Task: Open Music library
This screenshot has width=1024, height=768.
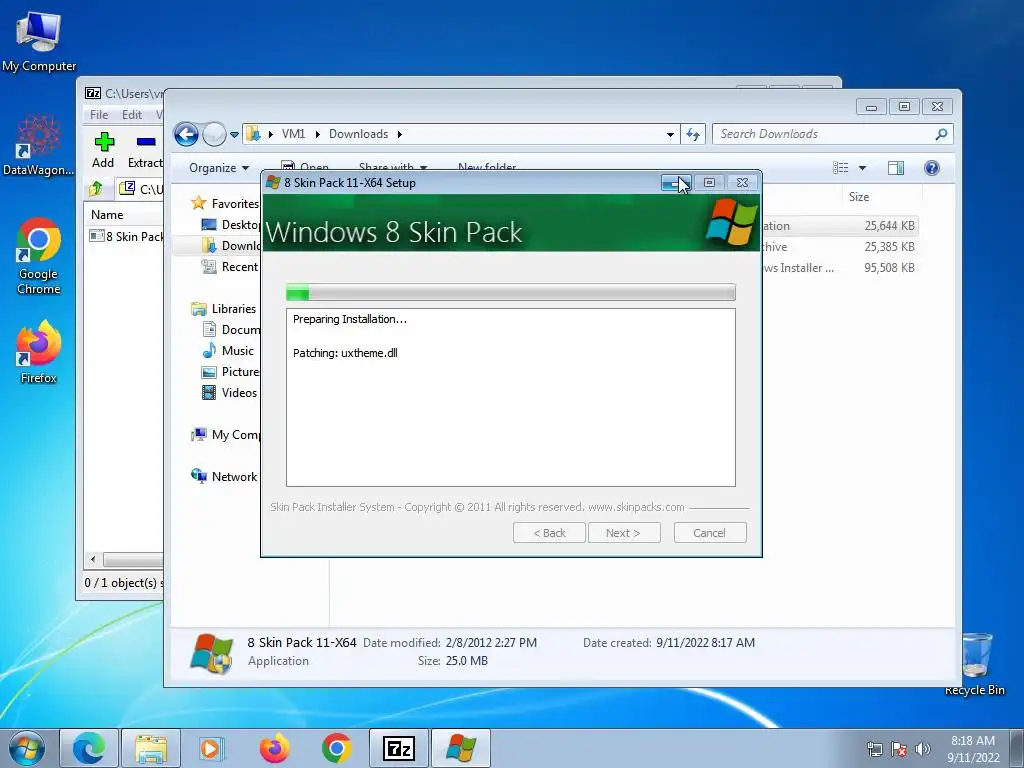Action: (228, 351)
